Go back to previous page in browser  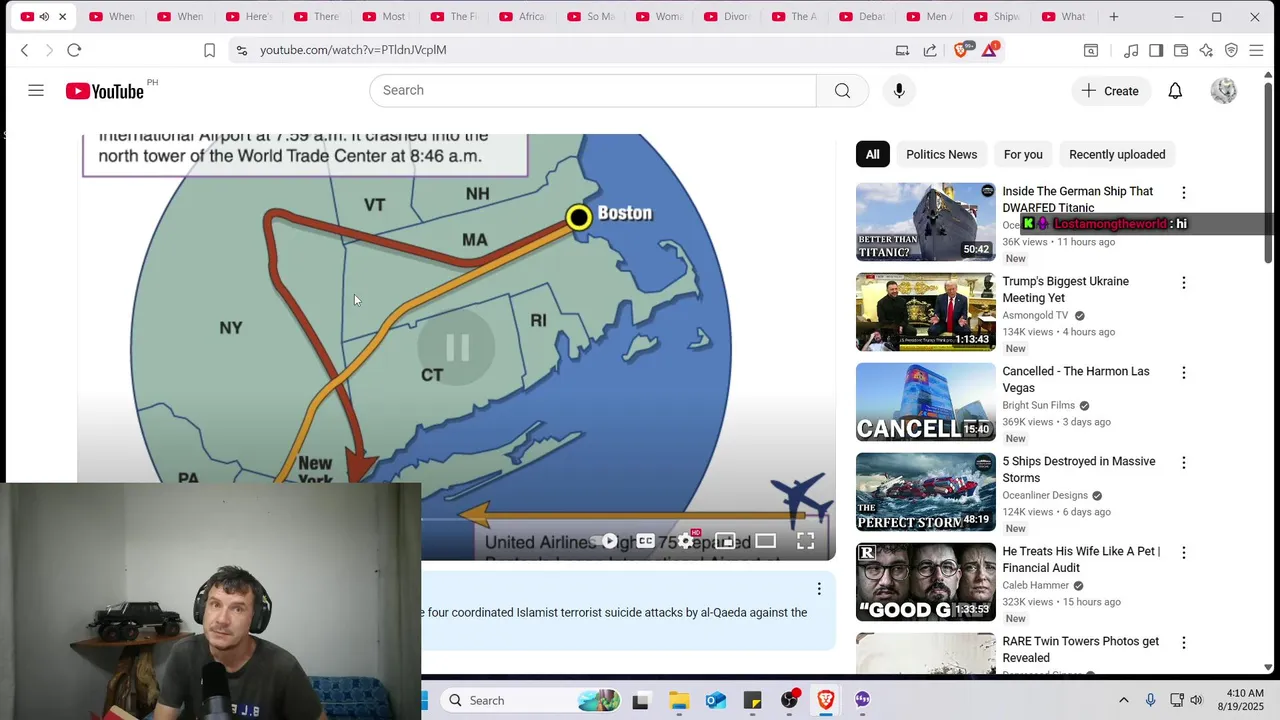[x=25, y=50]
